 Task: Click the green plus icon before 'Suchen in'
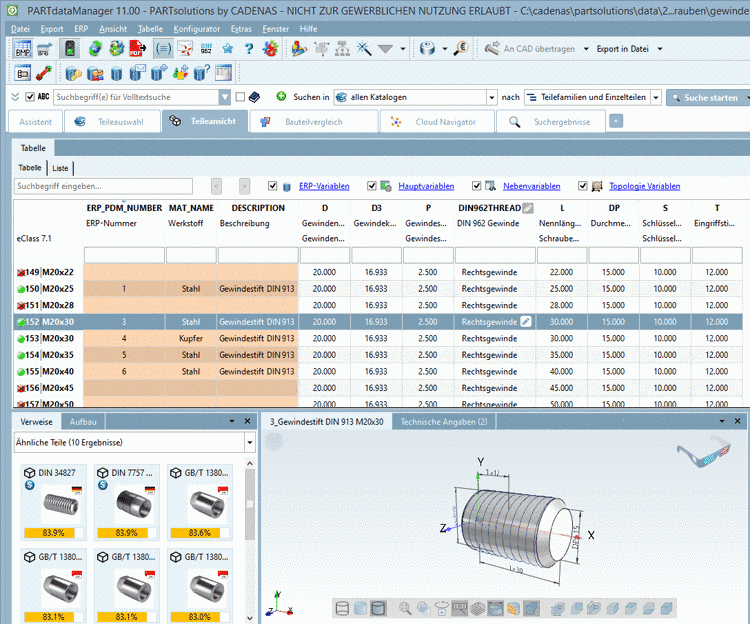coord(281,97)
